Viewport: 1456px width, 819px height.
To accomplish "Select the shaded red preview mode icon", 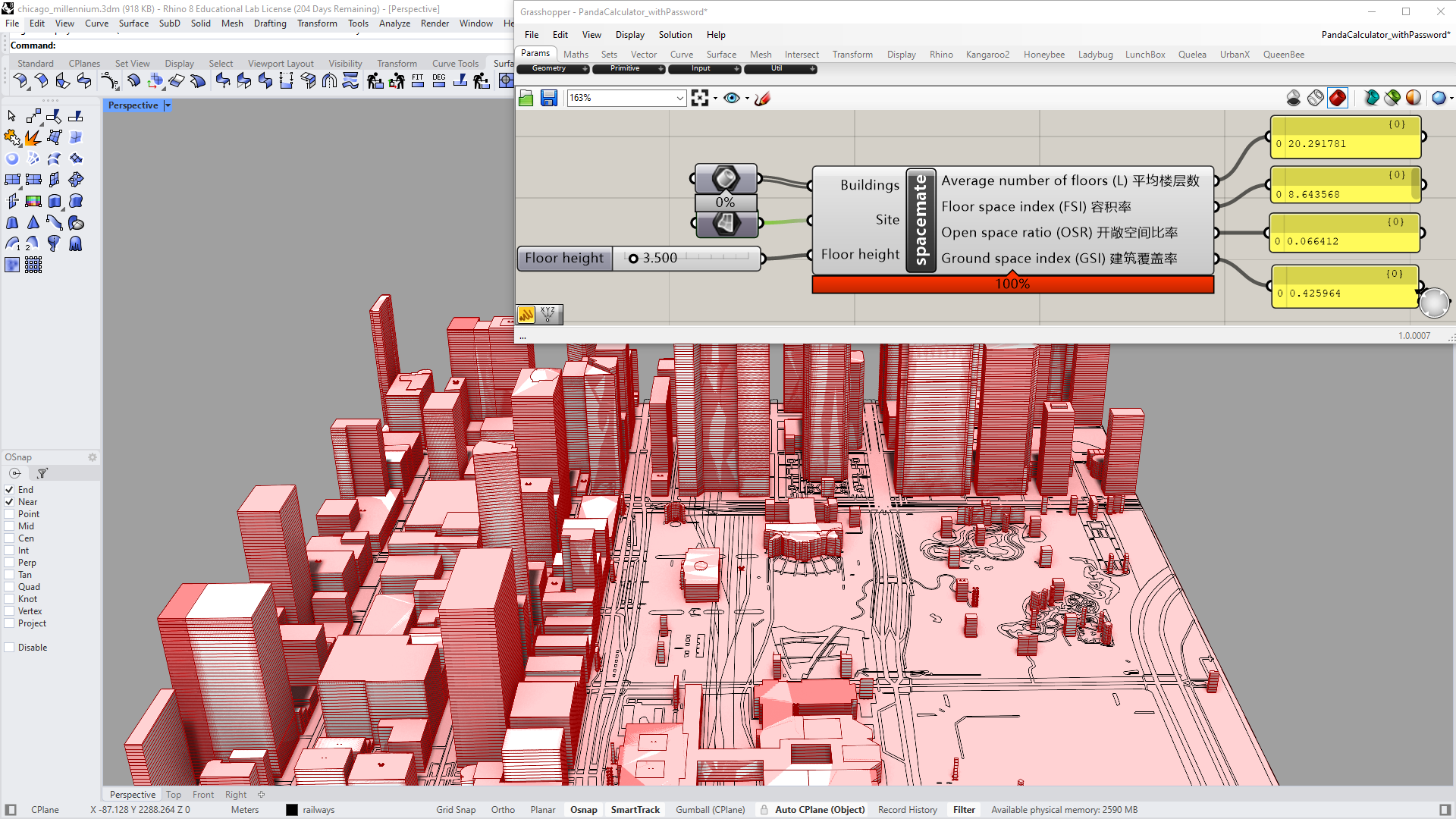I will click(1338, 98).
